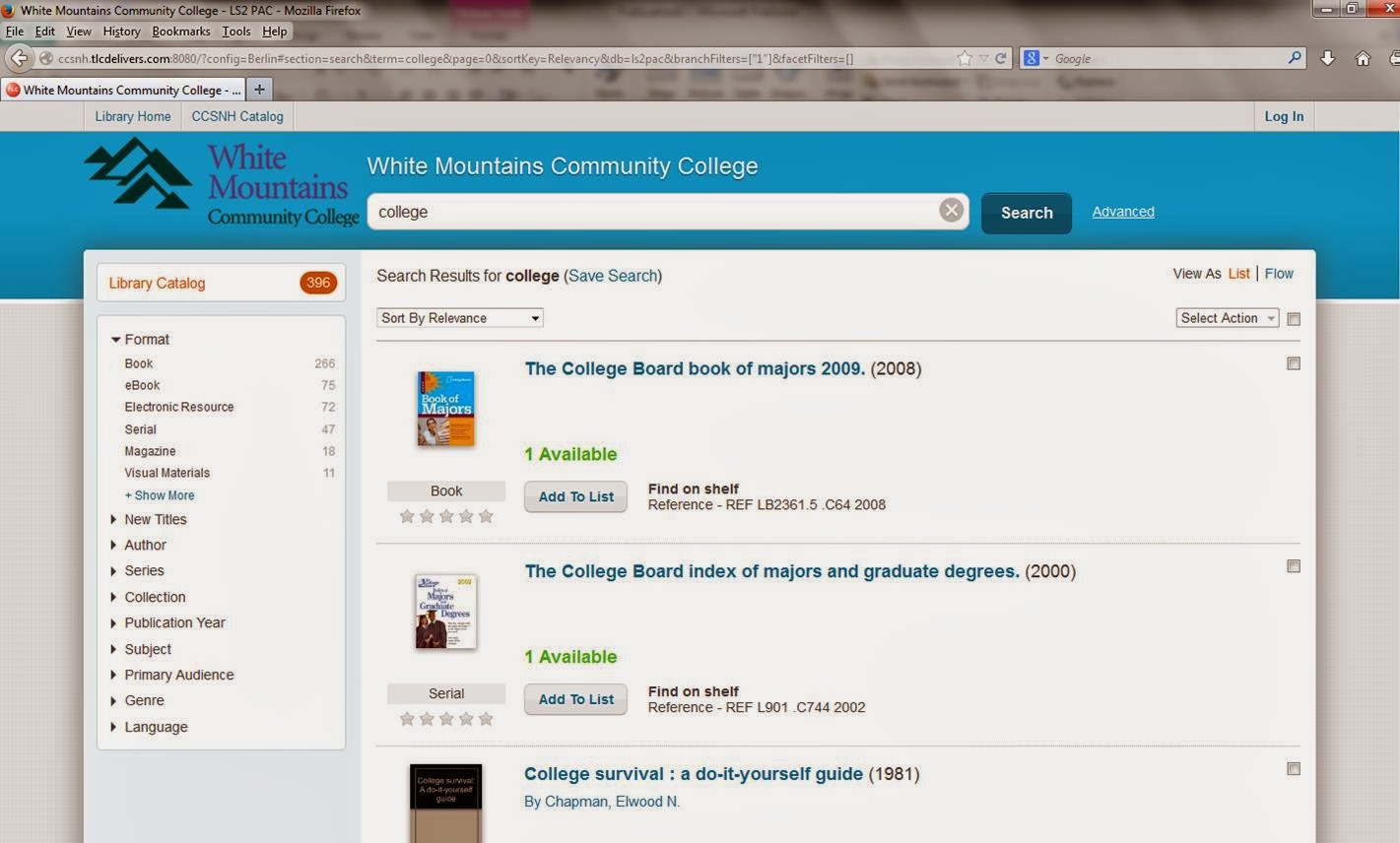Check the box for Book of Majors 2009
Screen dimensions: 1400x843
pos(1294,363)
